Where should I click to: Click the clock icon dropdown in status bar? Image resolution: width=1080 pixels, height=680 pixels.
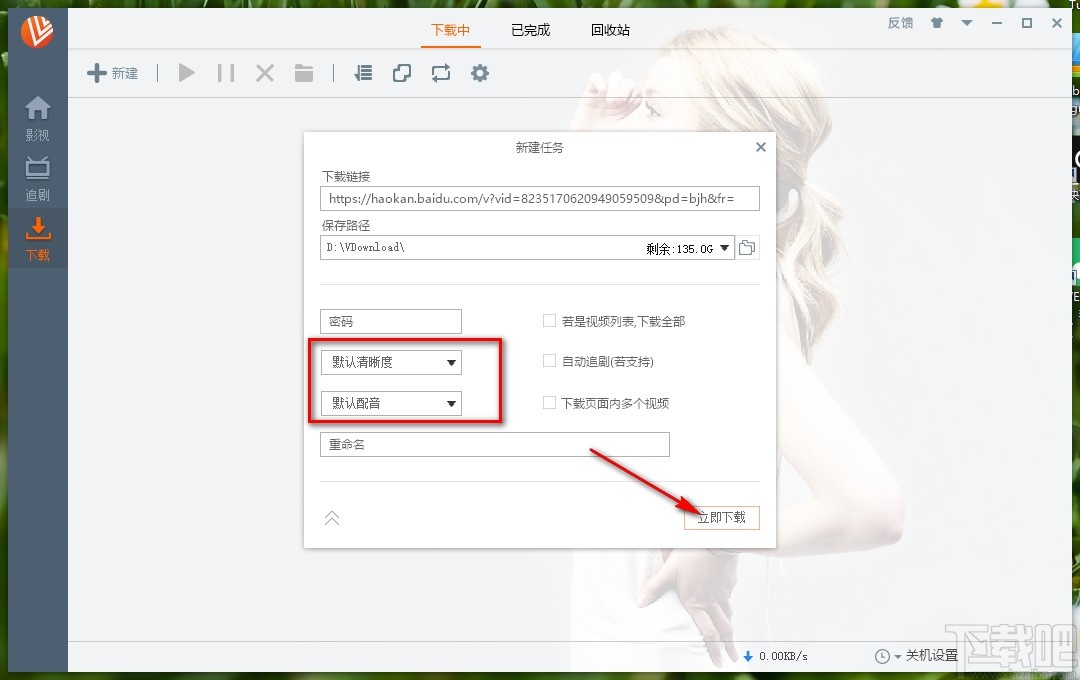[x=888, y=656]
